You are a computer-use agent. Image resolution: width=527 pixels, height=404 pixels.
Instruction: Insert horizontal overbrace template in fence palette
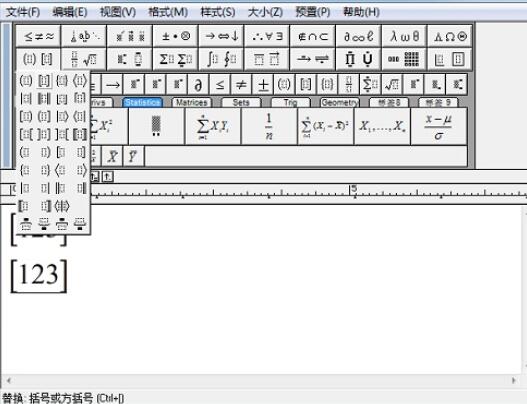pos(26,224)
